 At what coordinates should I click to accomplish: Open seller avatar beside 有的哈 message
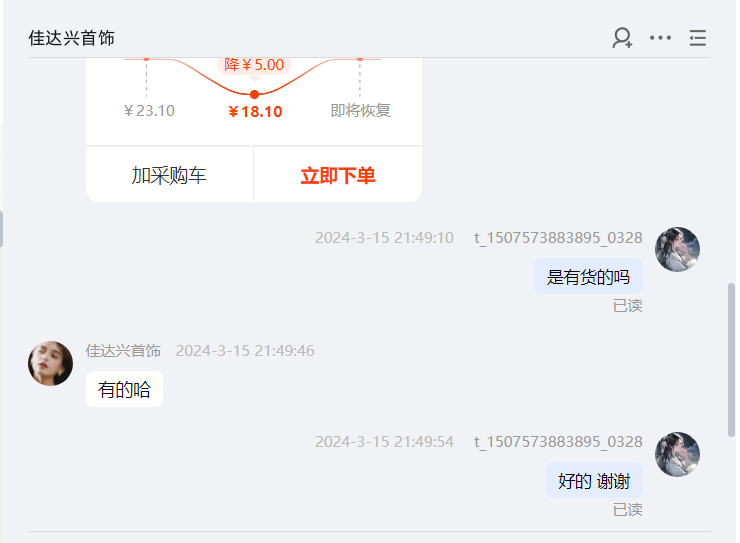click(50, 363)
